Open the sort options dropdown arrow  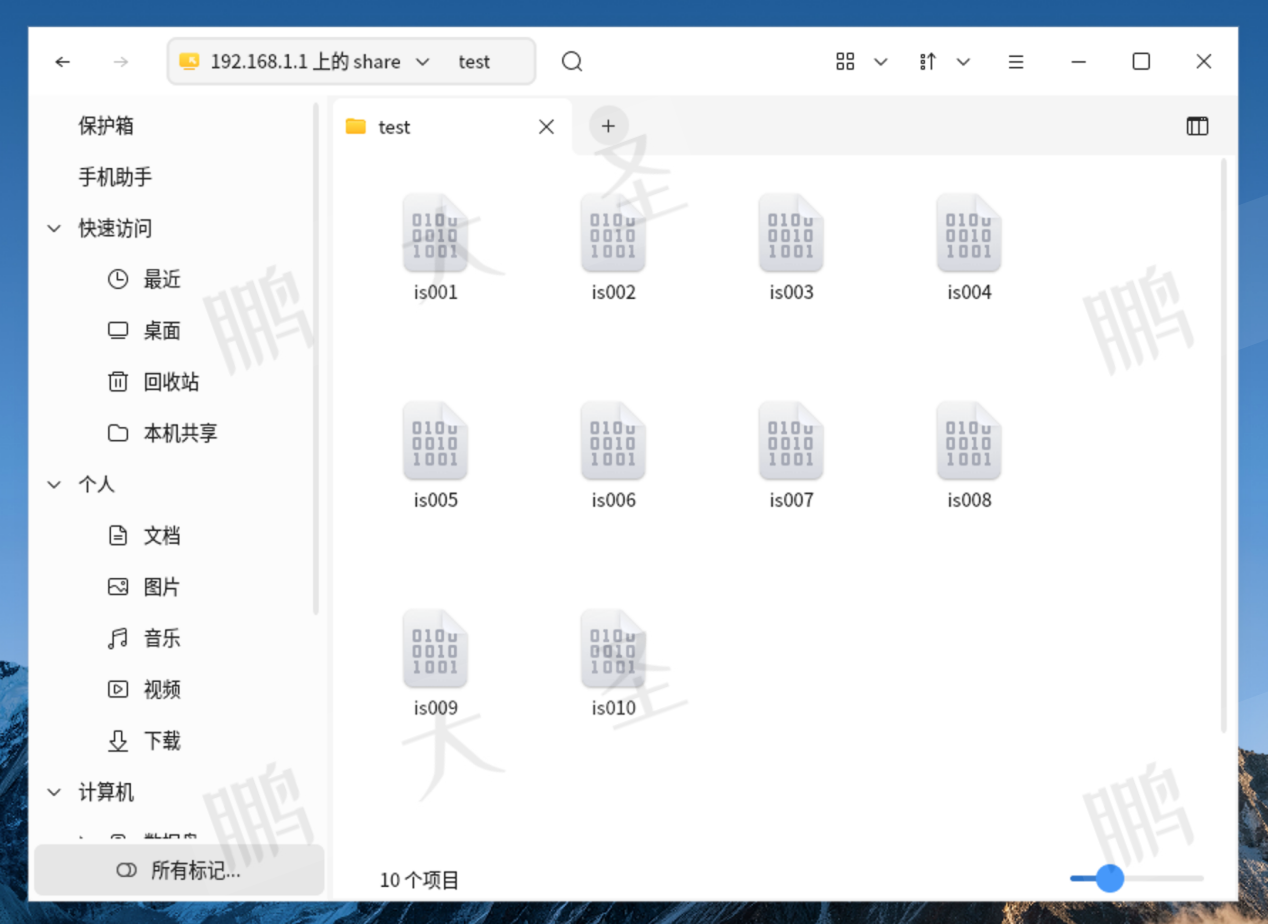[x=963, y=62]
